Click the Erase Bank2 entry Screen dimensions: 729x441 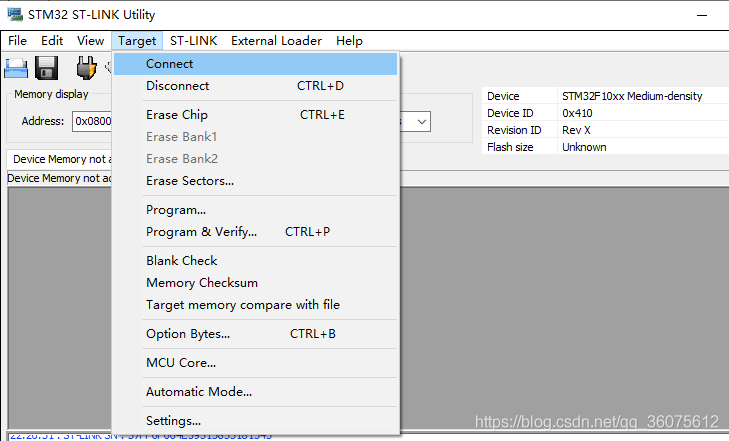[x=255, y=158]
